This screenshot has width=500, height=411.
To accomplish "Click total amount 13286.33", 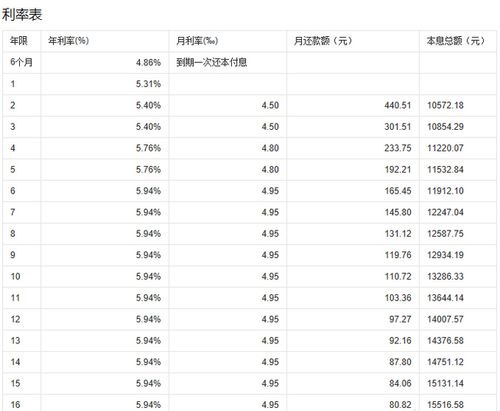I will pos(445,276).
